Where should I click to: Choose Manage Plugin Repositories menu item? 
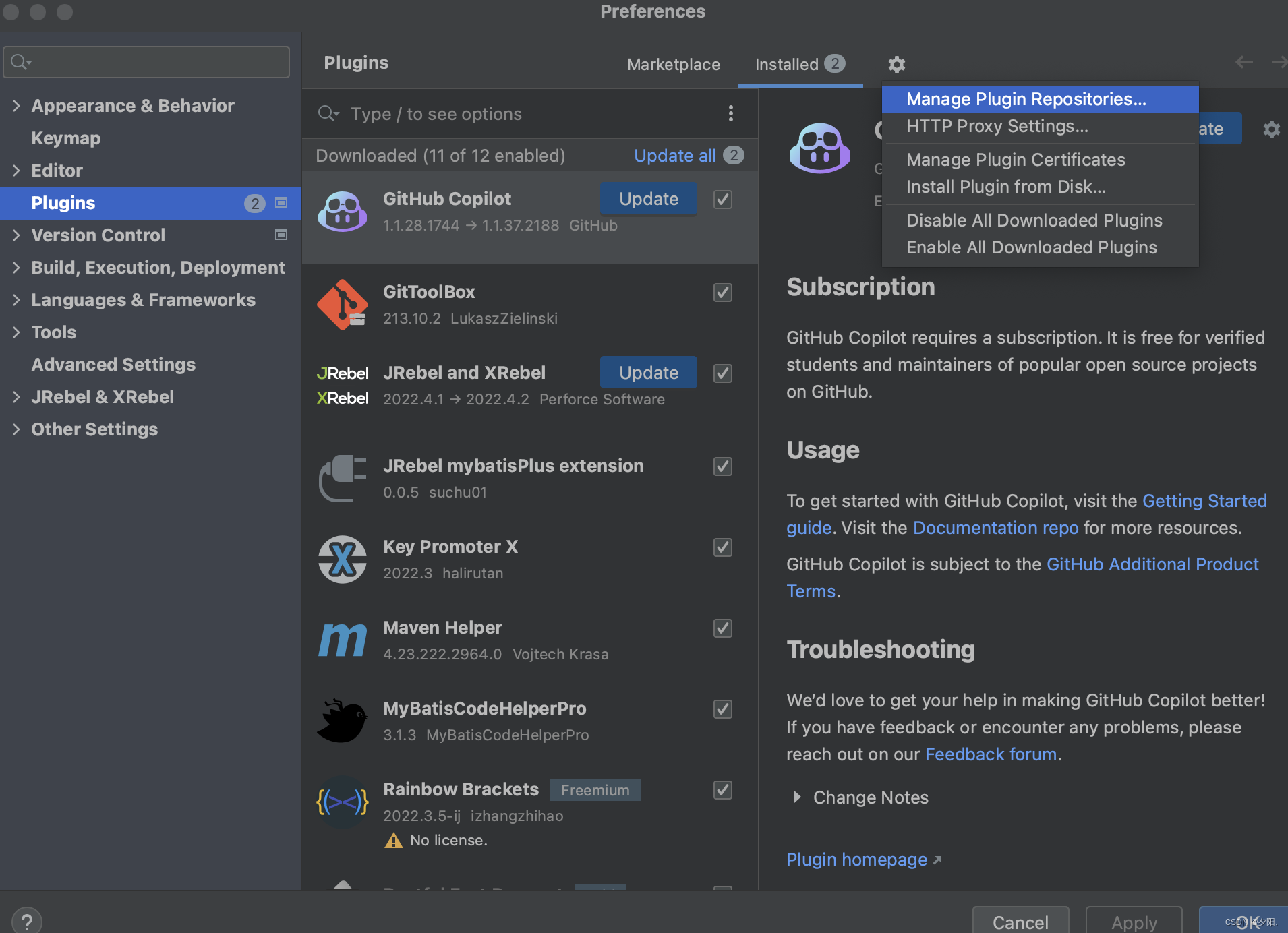point(1041,99)
